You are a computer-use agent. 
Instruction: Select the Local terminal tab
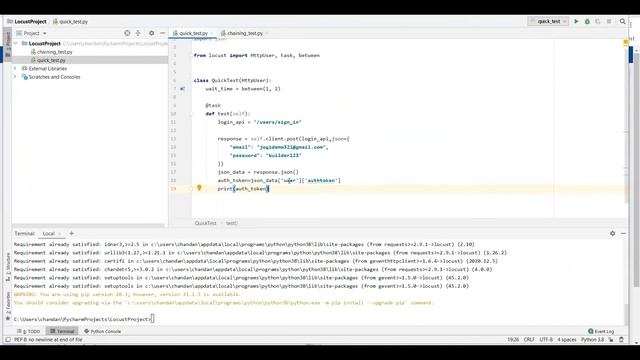coord(49,233)
